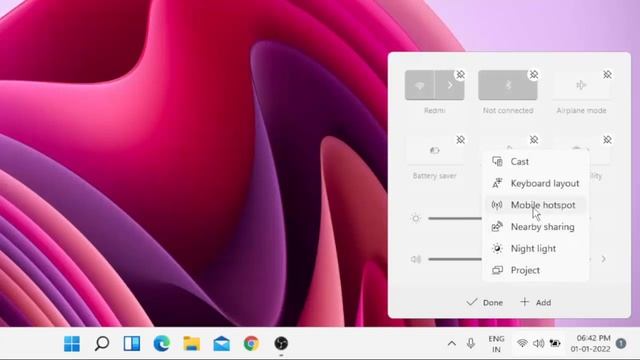Launch Google Chrome from taskbar

(x=251, y=344)
